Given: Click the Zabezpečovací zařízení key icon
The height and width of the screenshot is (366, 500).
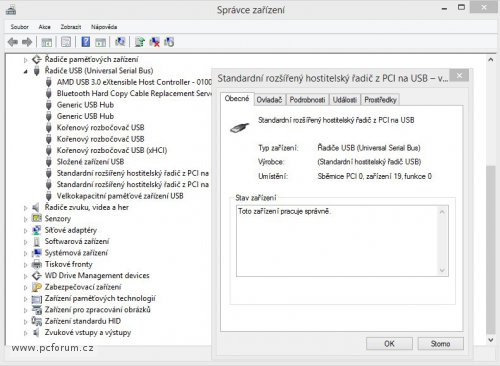Looking at the screenshot, I should pyautogui.click(x=36, y=287).
